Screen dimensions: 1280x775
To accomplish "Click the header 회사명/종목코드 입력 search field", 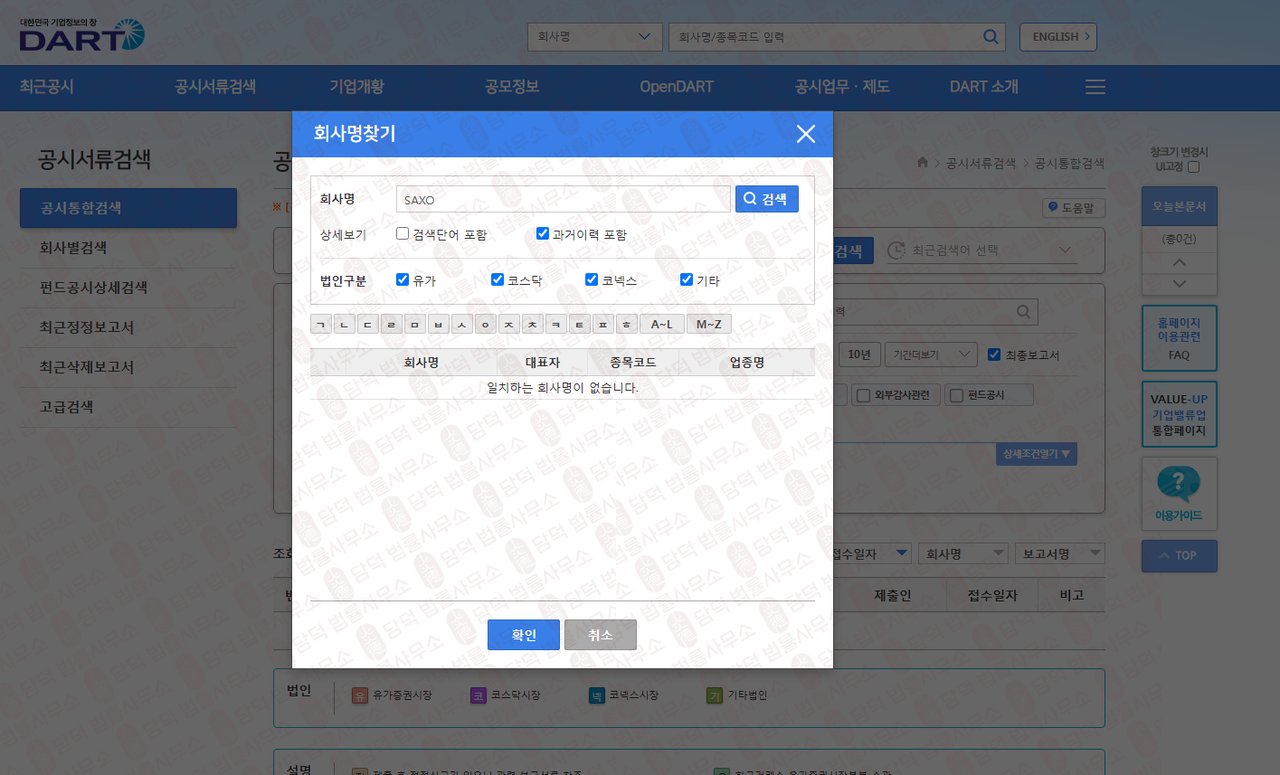I will click(x=838, y=37).
